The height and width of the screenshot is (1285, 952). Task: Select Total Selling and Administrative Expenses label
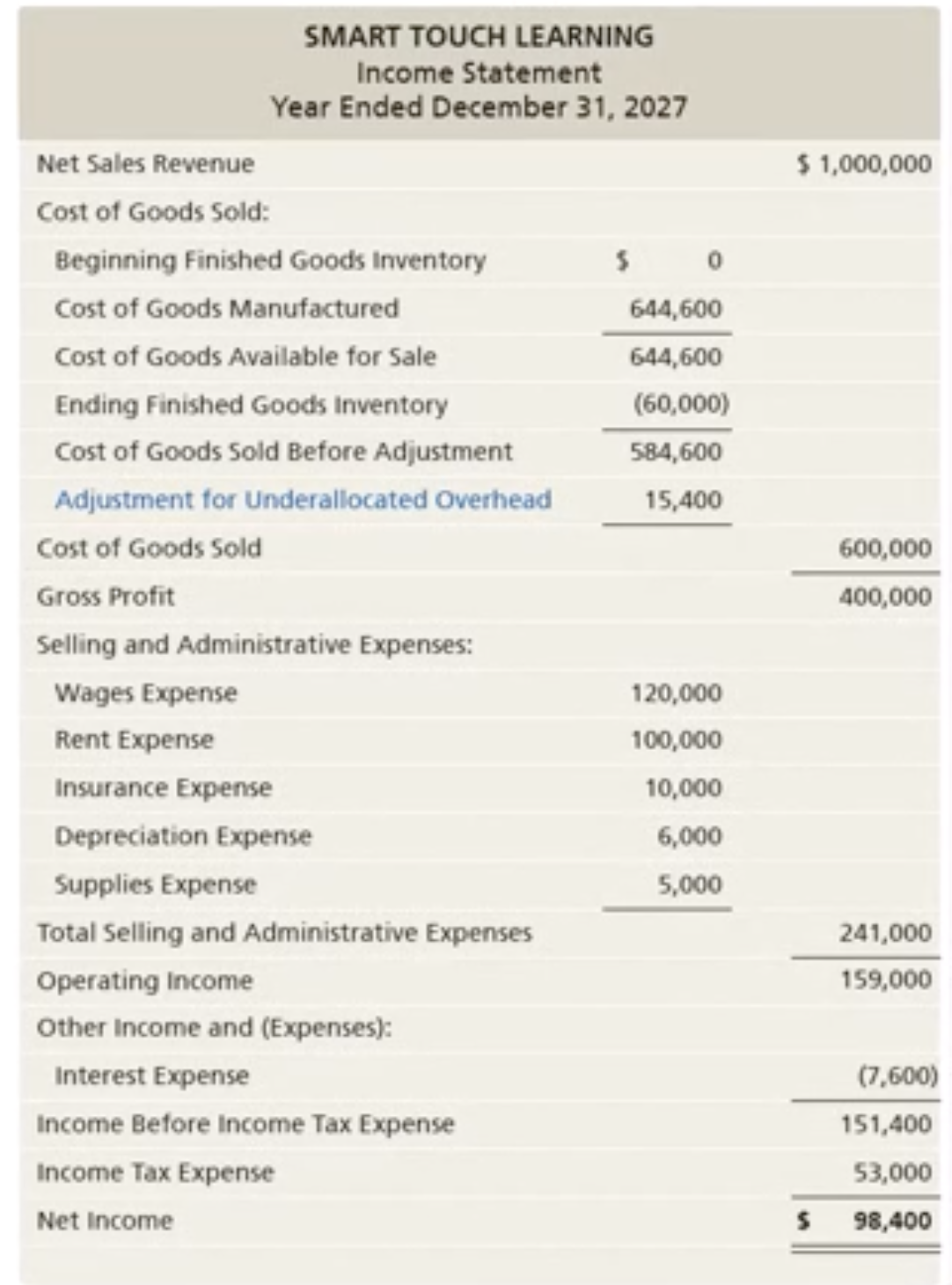pyautogui.click(x=284, y=932)
